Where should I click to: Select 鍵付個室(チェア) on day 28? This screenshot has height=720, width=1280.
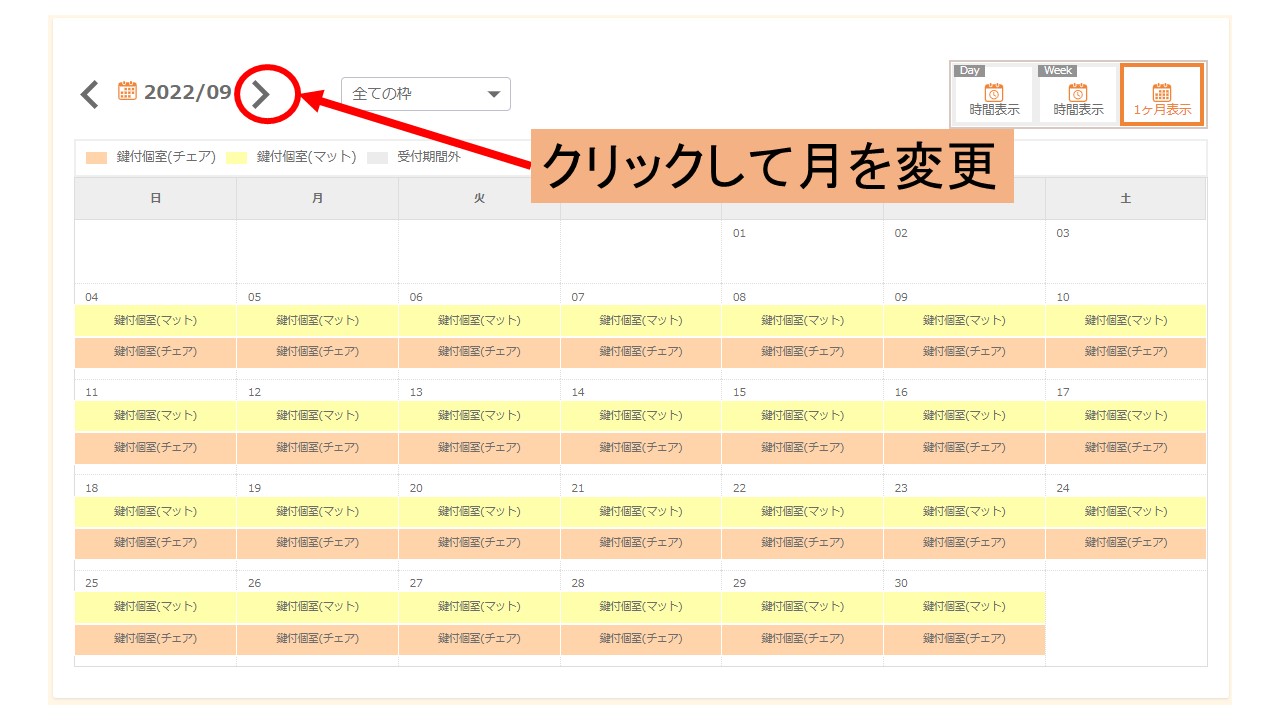pos(641,639)
